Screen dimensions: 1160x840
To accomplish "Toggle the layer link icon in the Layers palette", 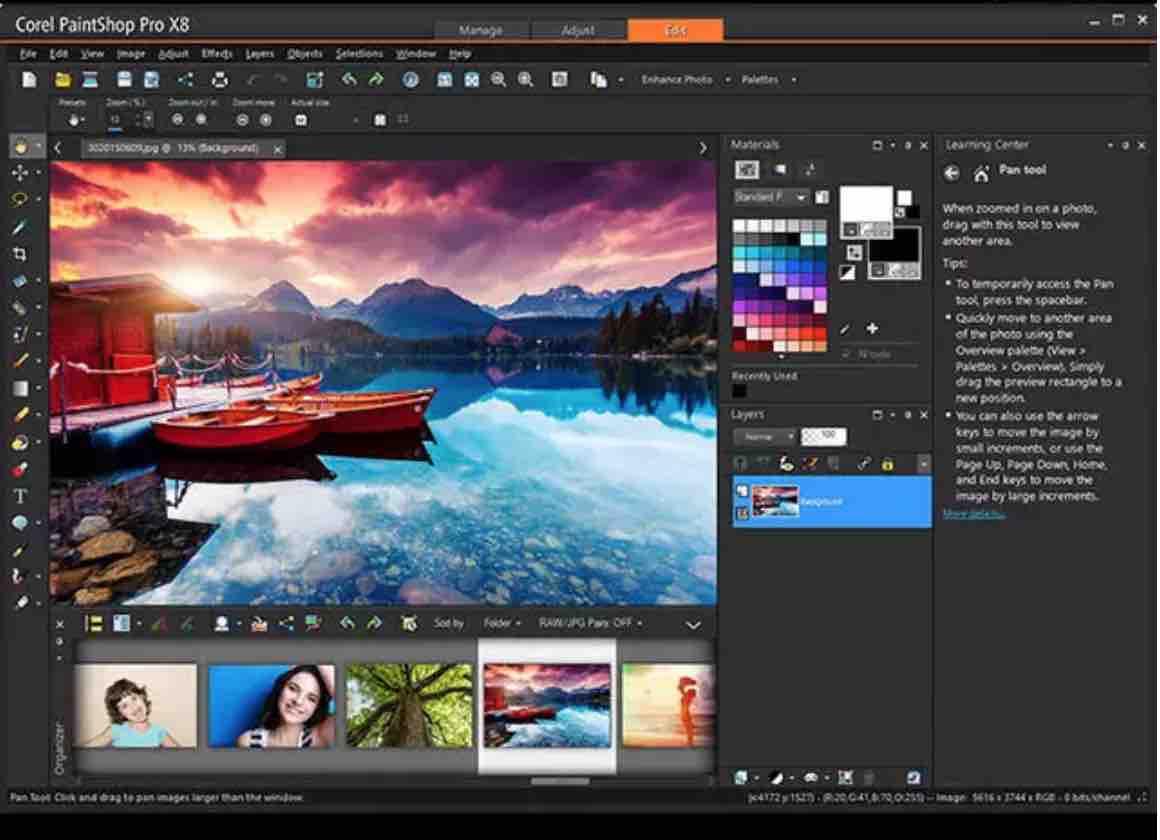I will pyautogui.click(x=862, y=463).
